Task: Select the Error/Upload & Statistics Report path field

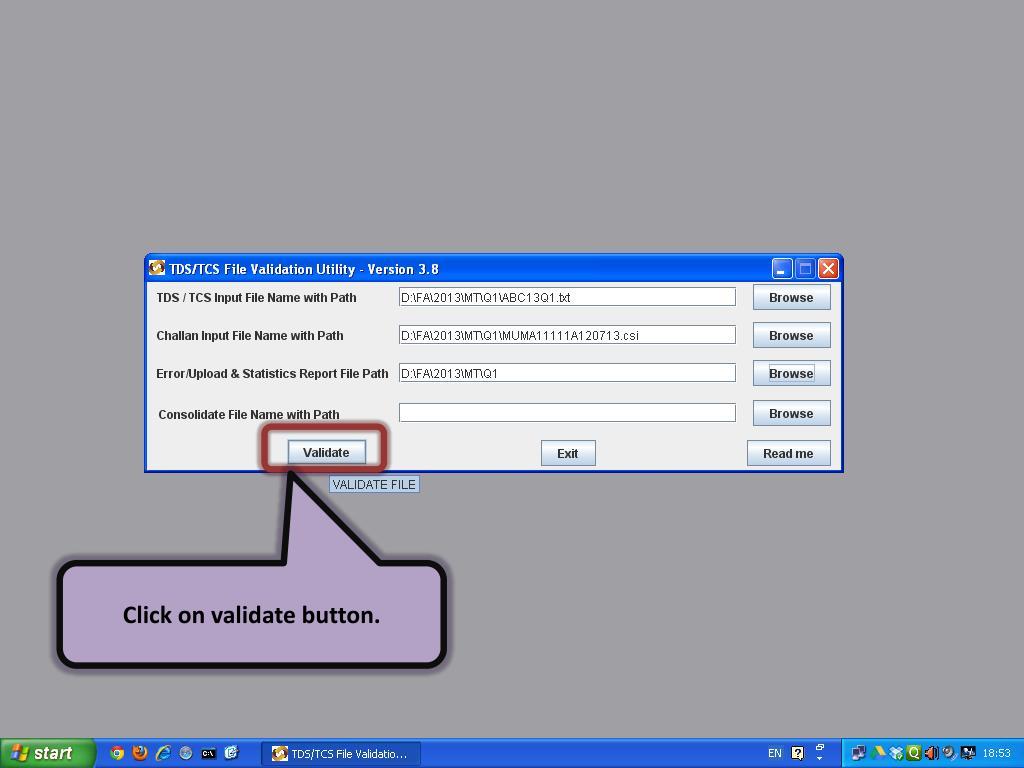Action: pyautogui.click(x=567, y=373)
